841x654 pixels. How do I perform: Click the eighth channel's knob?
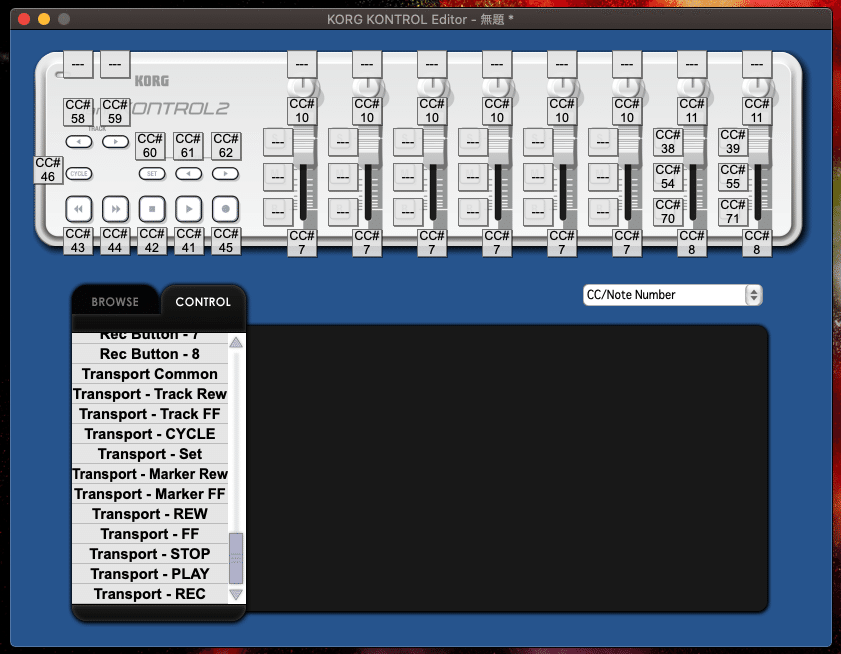tap(757, 87)
